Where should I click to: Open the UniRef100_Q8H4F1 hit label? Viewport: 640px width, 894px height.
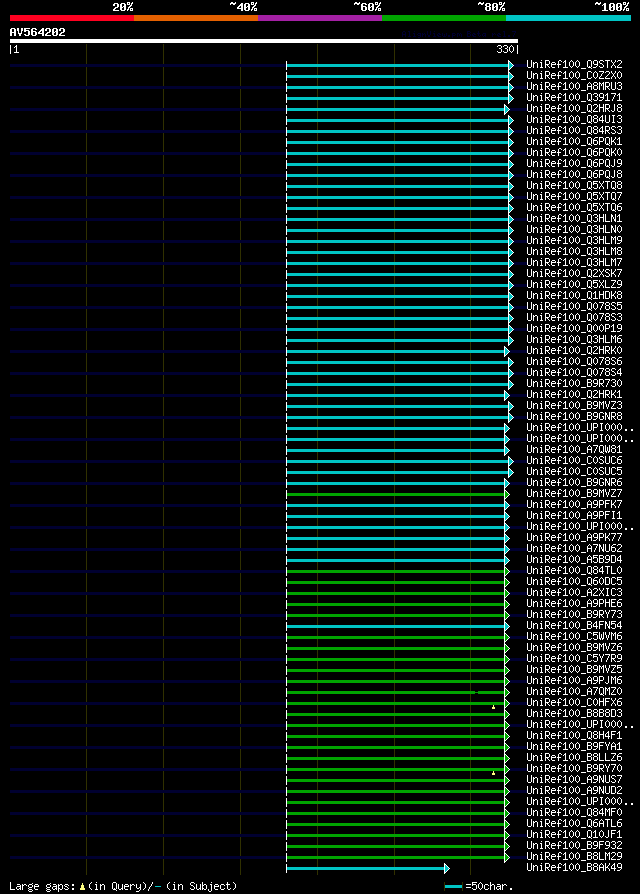tap(574, 735)
